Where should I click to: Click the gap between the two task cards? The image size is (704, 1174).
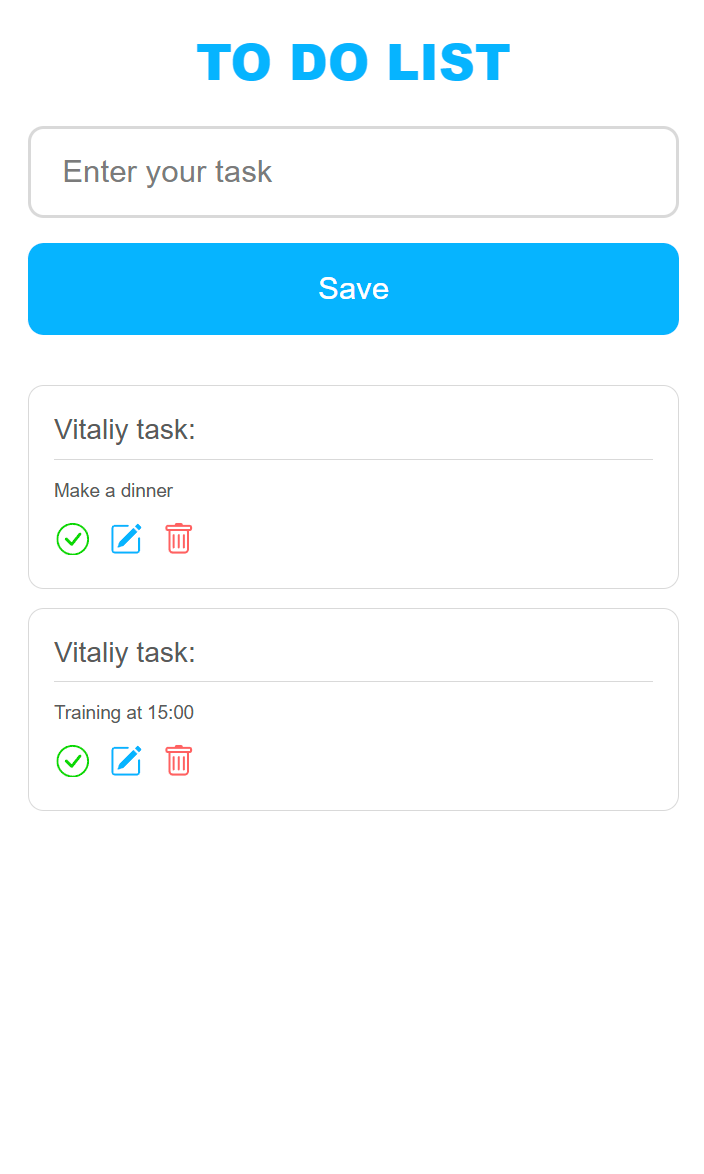click(353, 599)
